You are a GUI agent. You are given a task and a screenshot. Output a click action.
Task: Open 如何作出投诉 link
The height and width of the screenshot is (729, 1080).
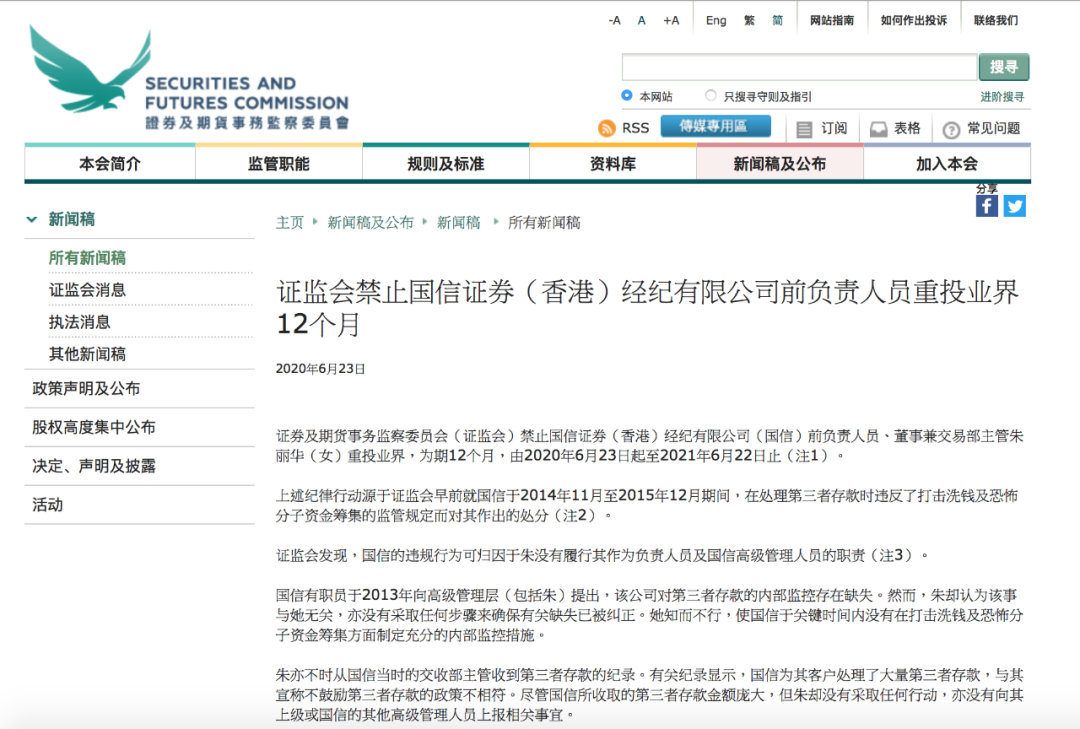pyautogui.click(x=913, y=21)
